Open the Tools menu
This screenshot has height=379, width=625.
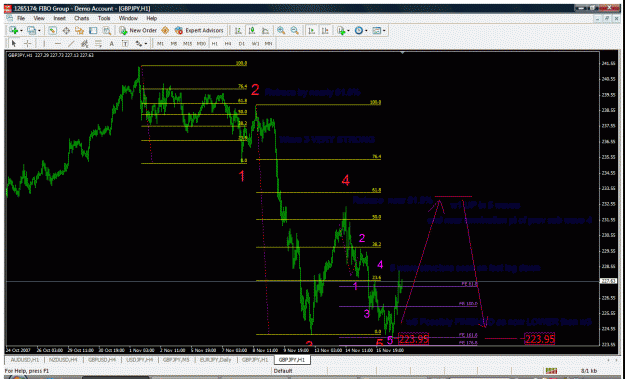[104, 18]
